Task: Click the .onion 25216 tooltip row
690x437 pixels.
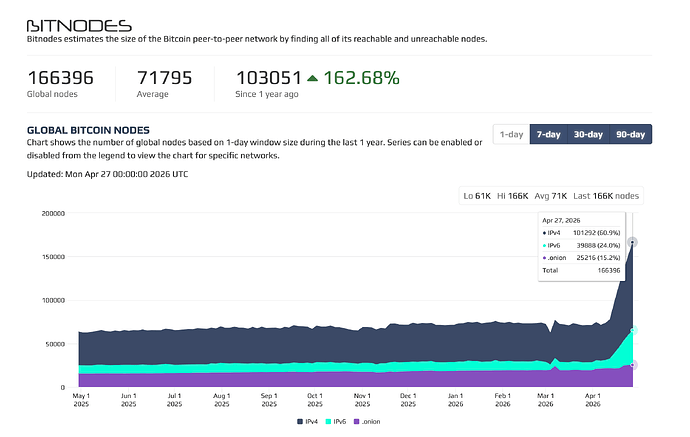Action: [x=581, y=258]
